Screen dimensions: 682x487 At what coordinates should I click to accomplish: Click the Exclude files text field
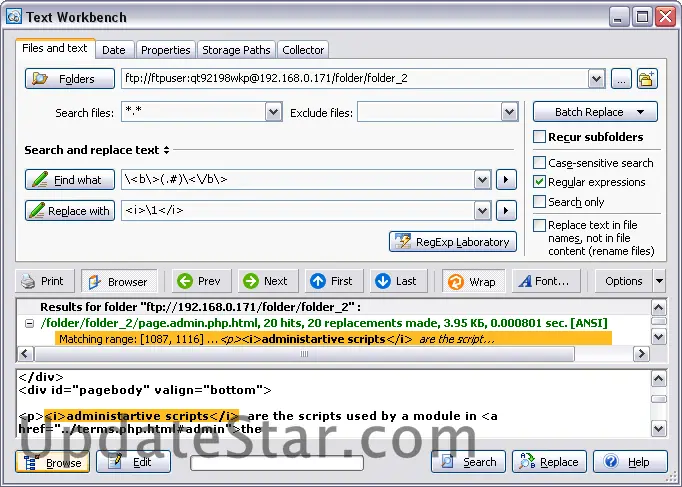coord(429,112)
